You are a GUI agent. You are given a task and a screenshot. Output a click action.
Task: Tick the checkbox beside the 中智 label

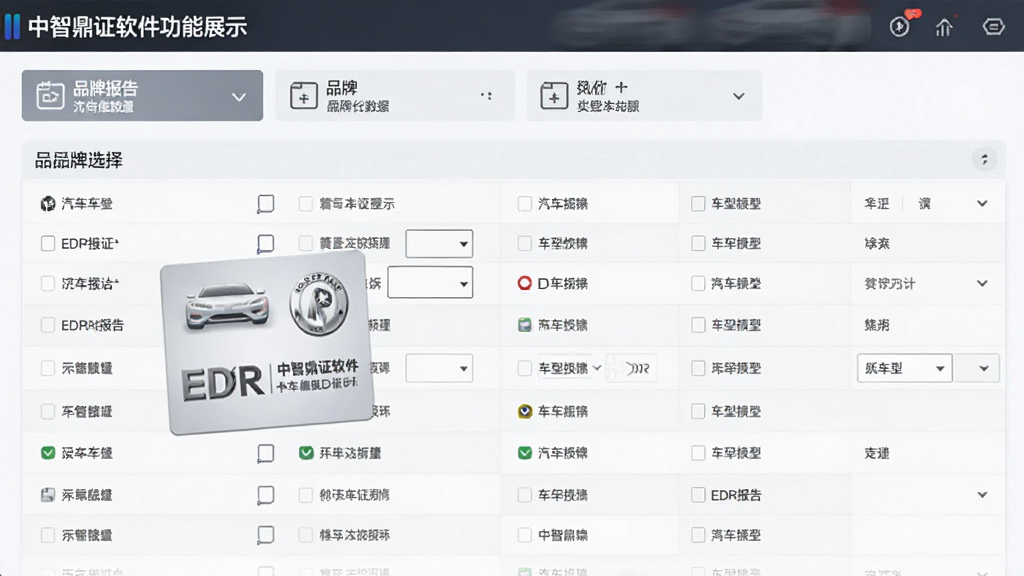[x=524, y=536]
